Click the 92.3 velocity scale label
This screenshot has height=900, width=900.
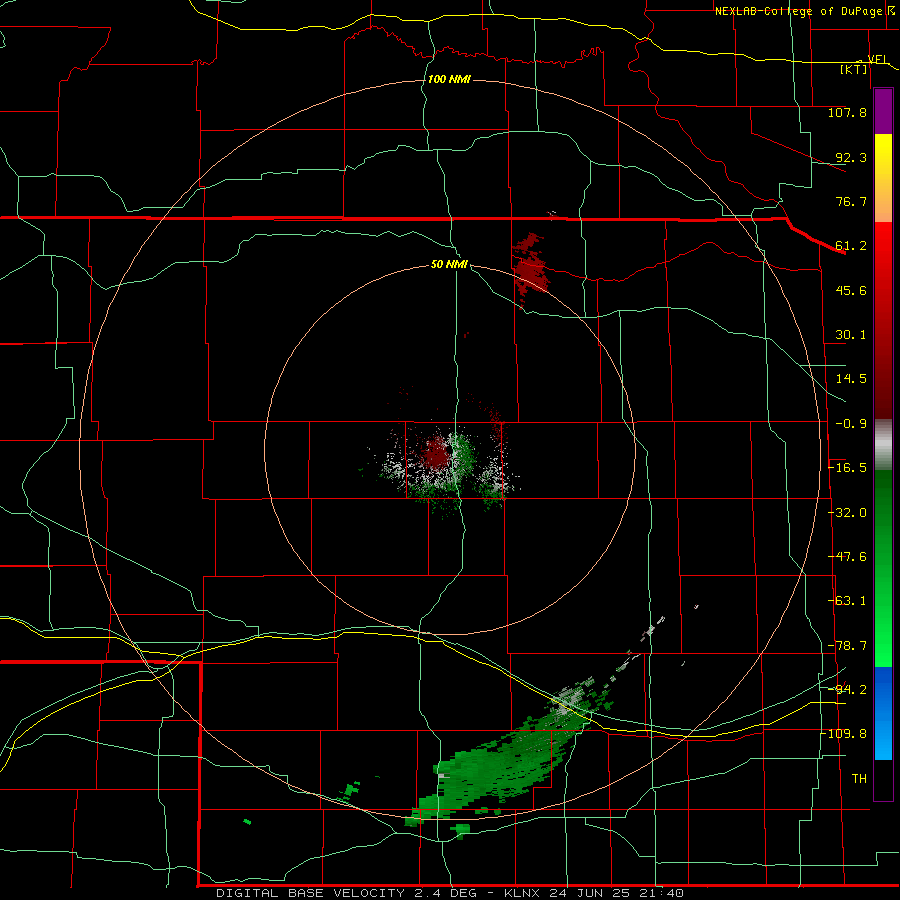851,157
